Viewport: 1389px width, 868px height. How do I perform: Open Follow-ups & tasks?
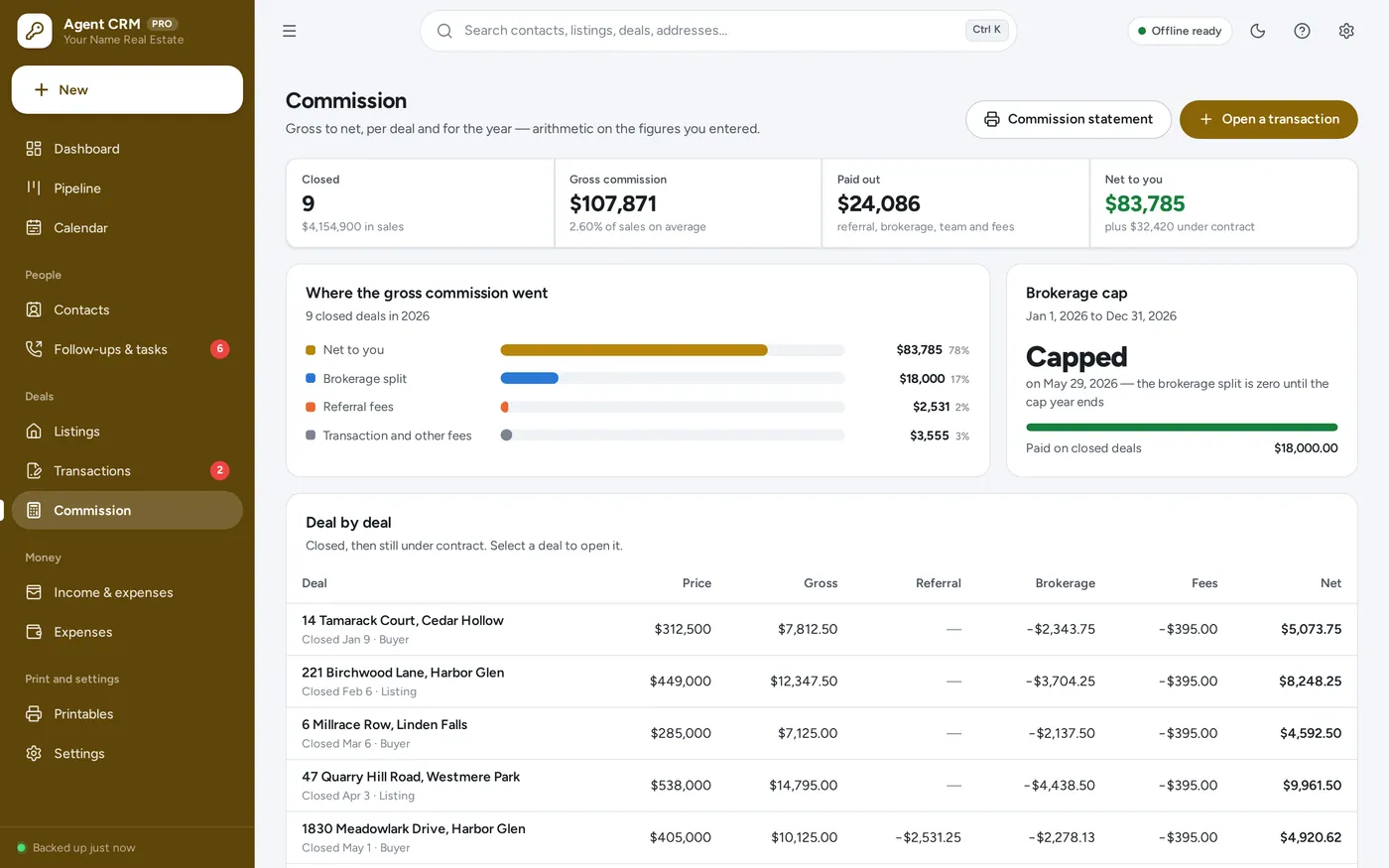127,349
